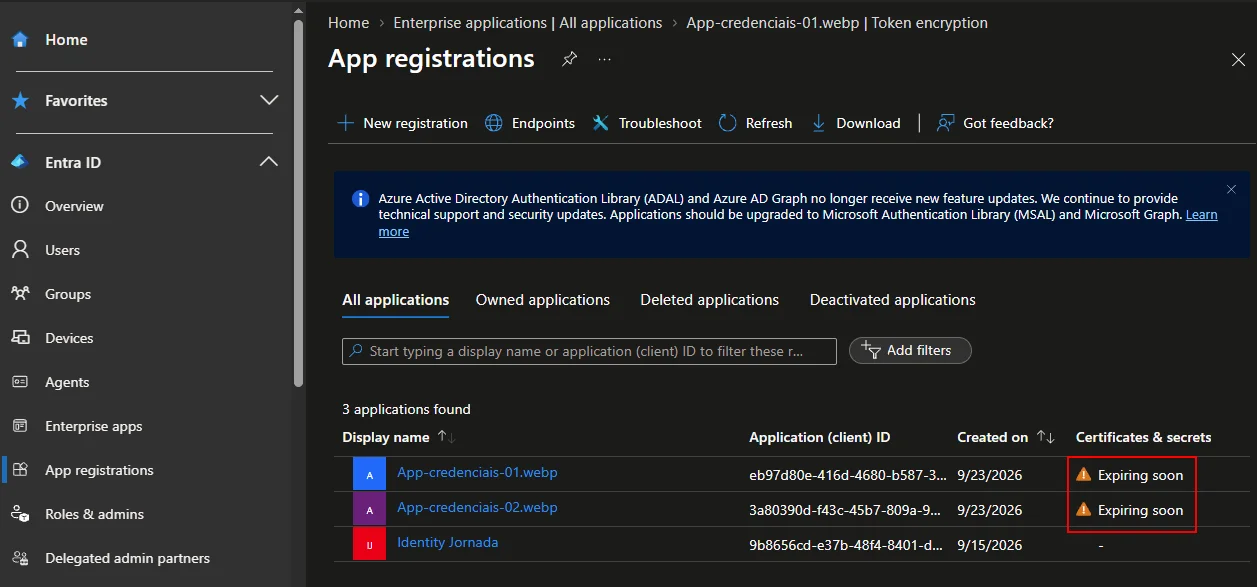
Task: Click the Endpoints globe icon
Action: (x=494, y=123)
